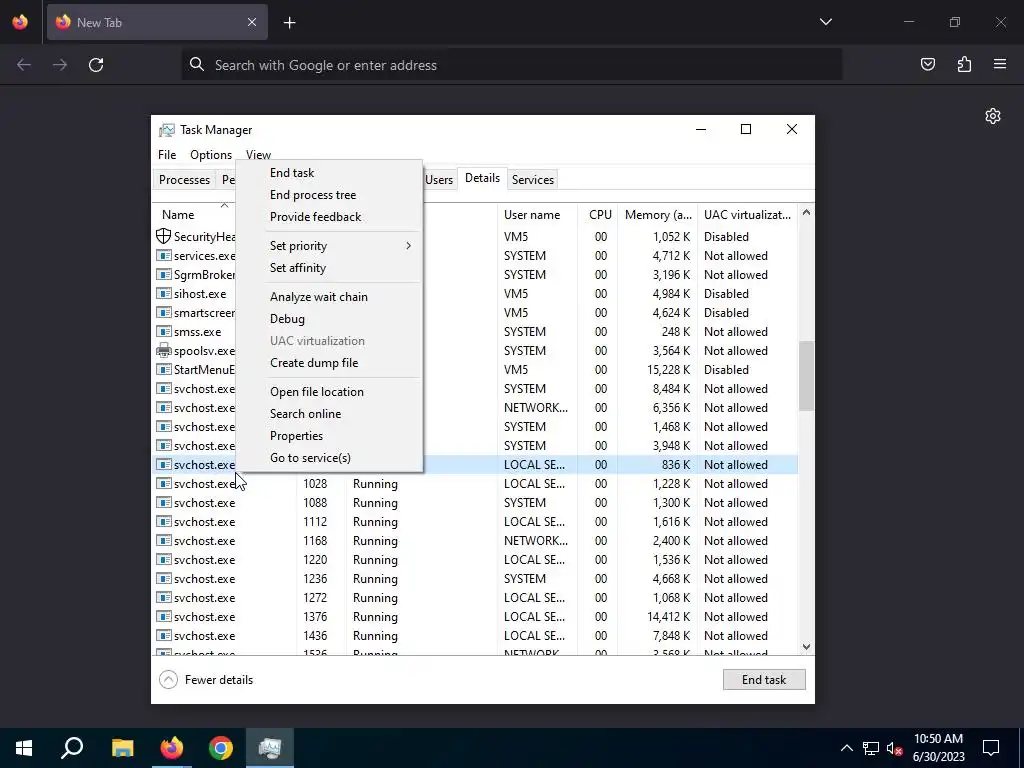Click the network tray icon

871,748
